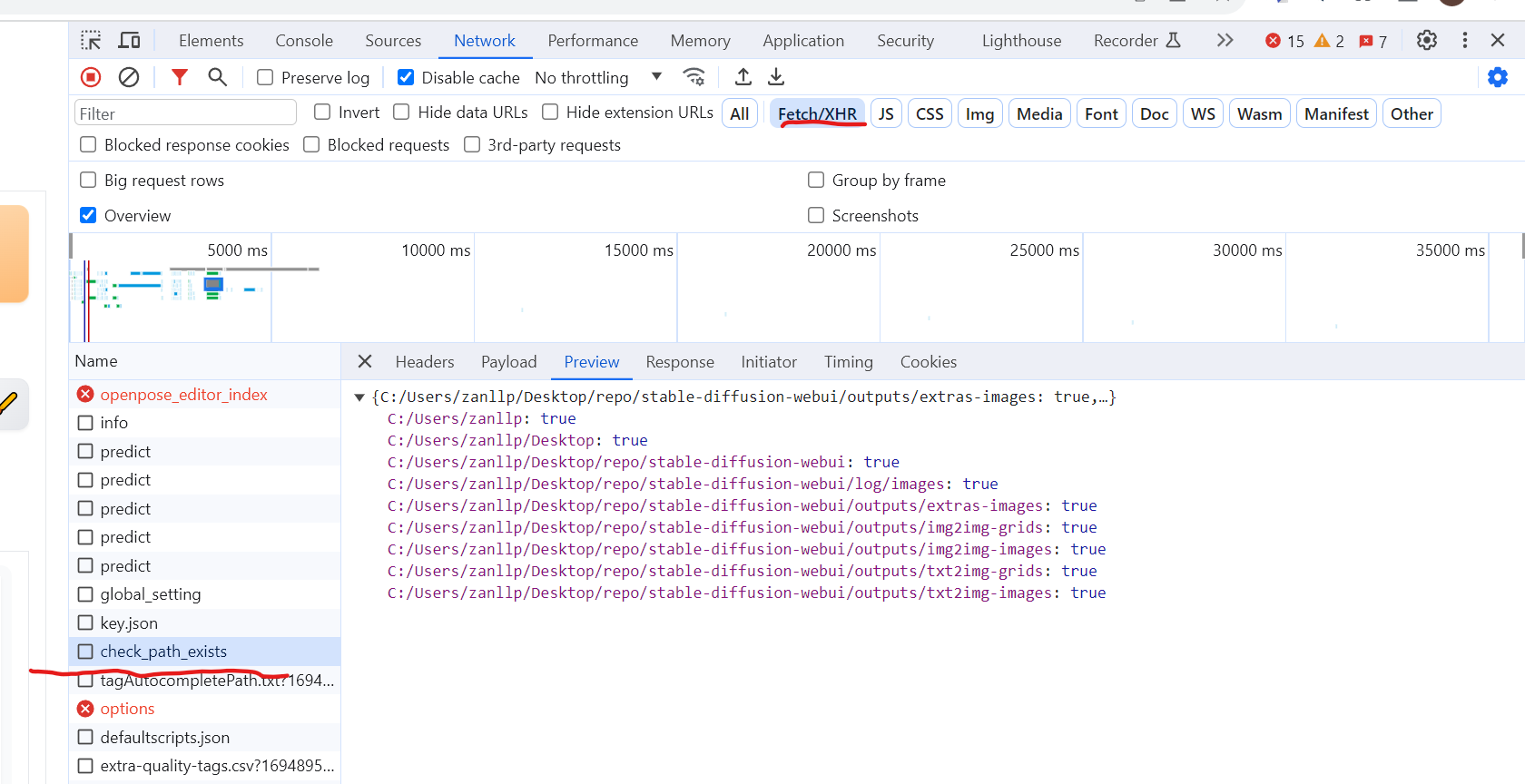Open the No throttling dropdown
1525x784 pixels.
[598, 78]
